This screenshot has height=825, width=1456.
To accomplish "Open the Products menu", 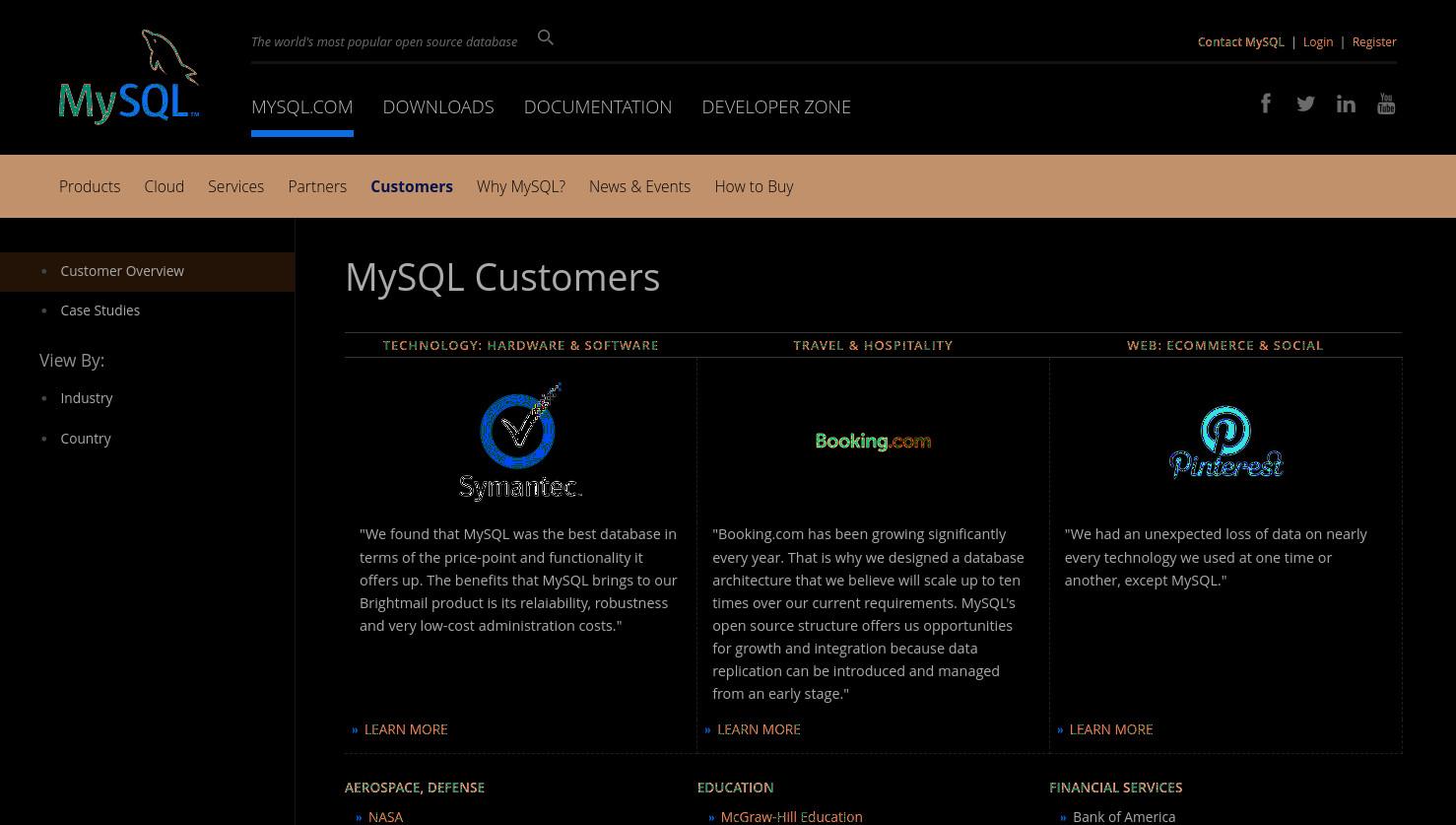I will 90,186.
